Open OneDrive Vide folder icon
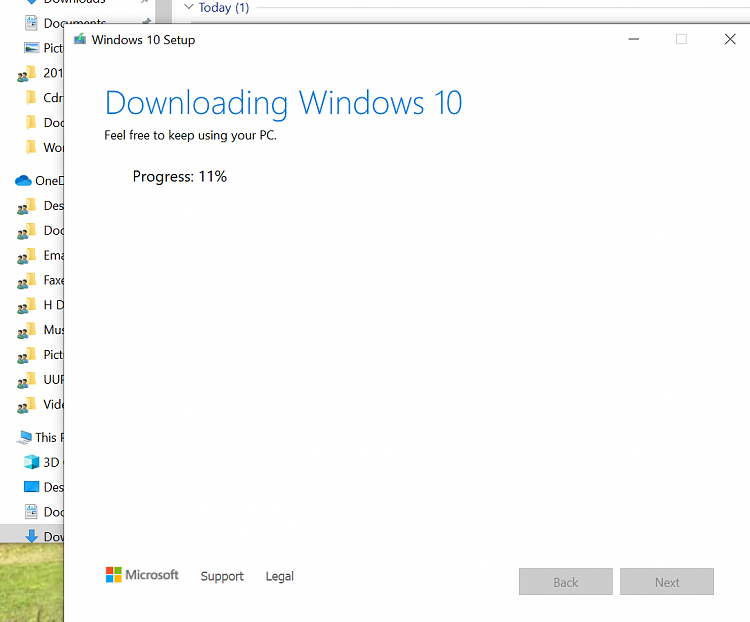The height and width of the screenshot is (622, 750). [27, 405]
